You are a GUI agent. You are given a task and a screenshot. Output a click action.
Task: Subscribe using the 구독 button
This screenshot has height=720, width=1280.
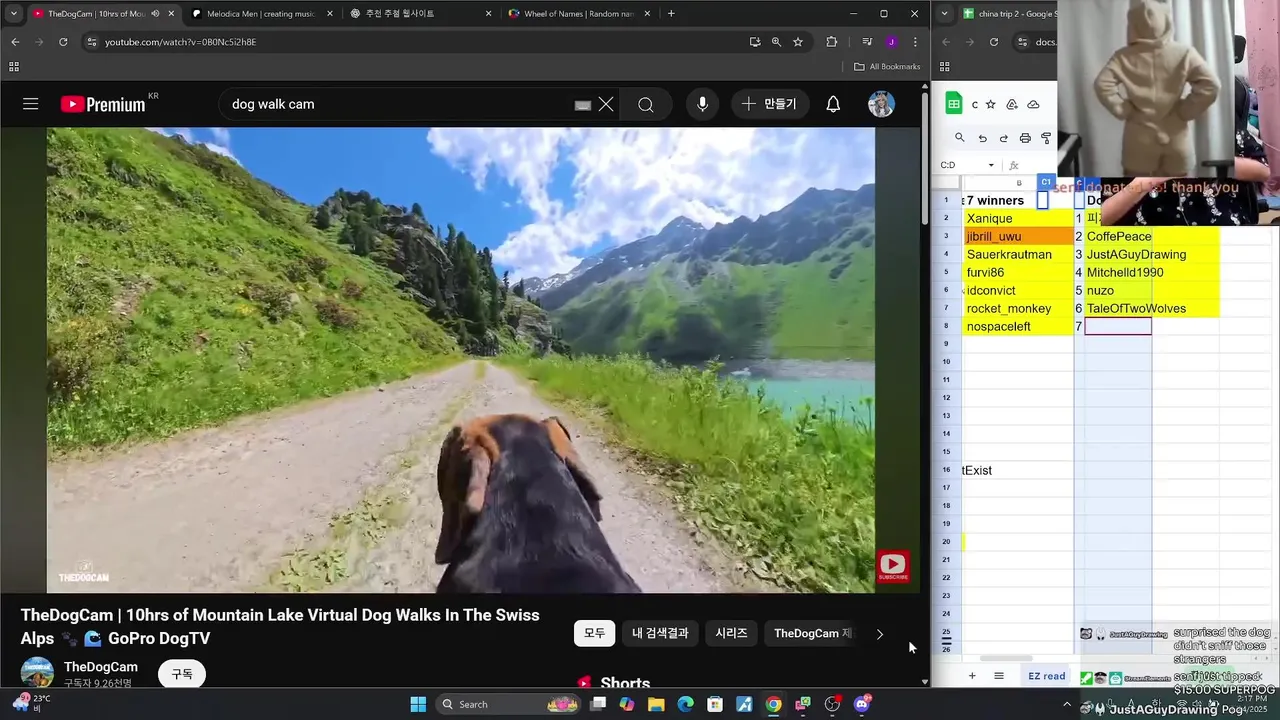click(182, 674)
